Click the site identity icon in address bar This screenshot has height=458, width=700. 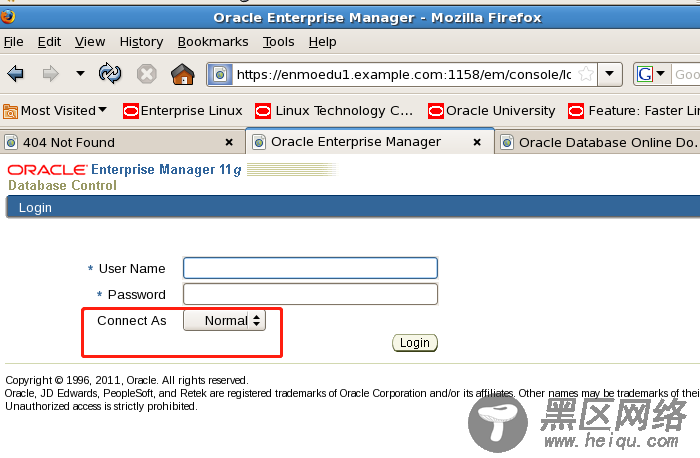[x=220, y=74]
